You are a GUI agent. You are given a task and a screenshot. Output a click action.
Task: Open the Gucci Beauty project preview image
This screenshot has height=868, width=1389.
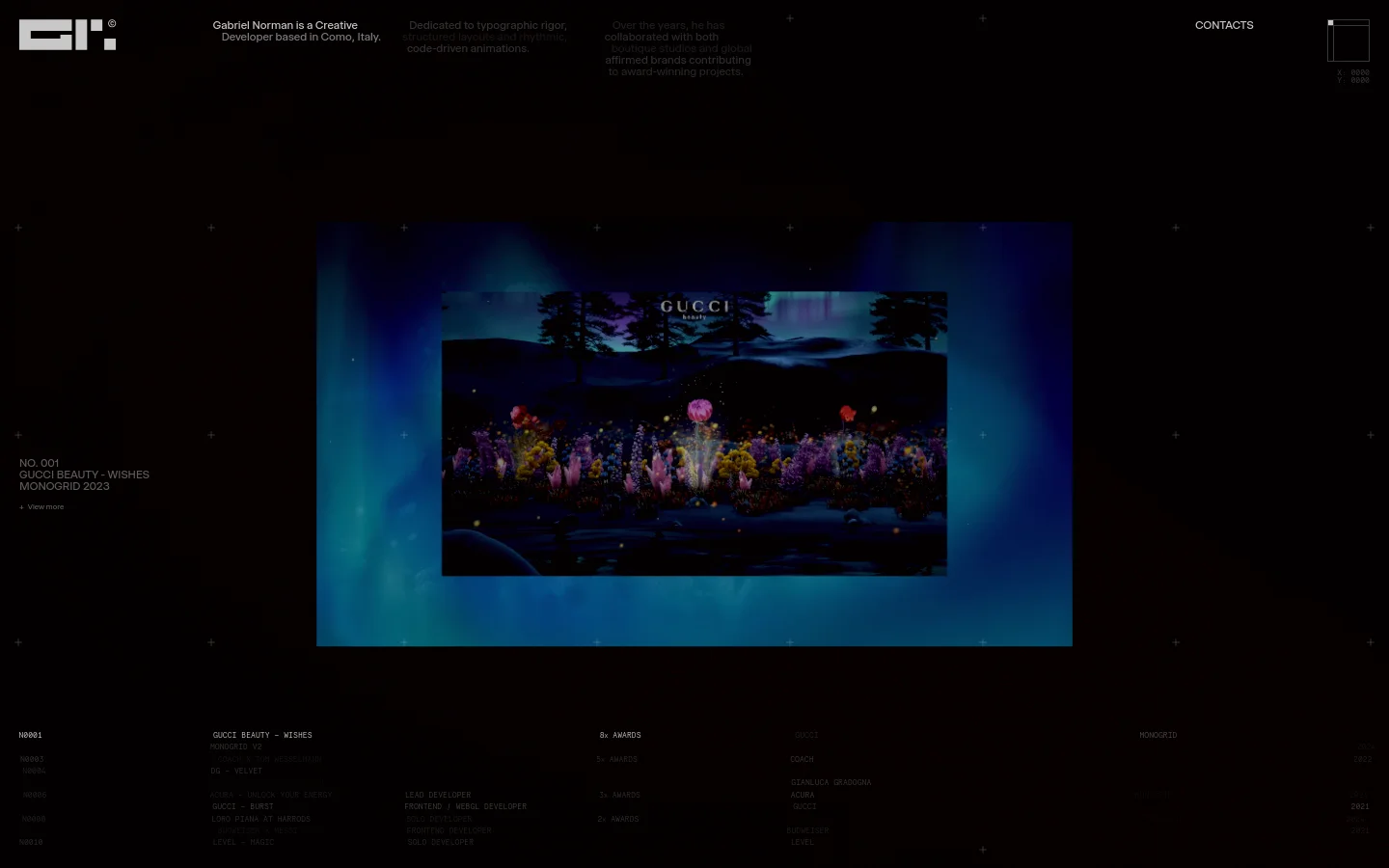694,434
